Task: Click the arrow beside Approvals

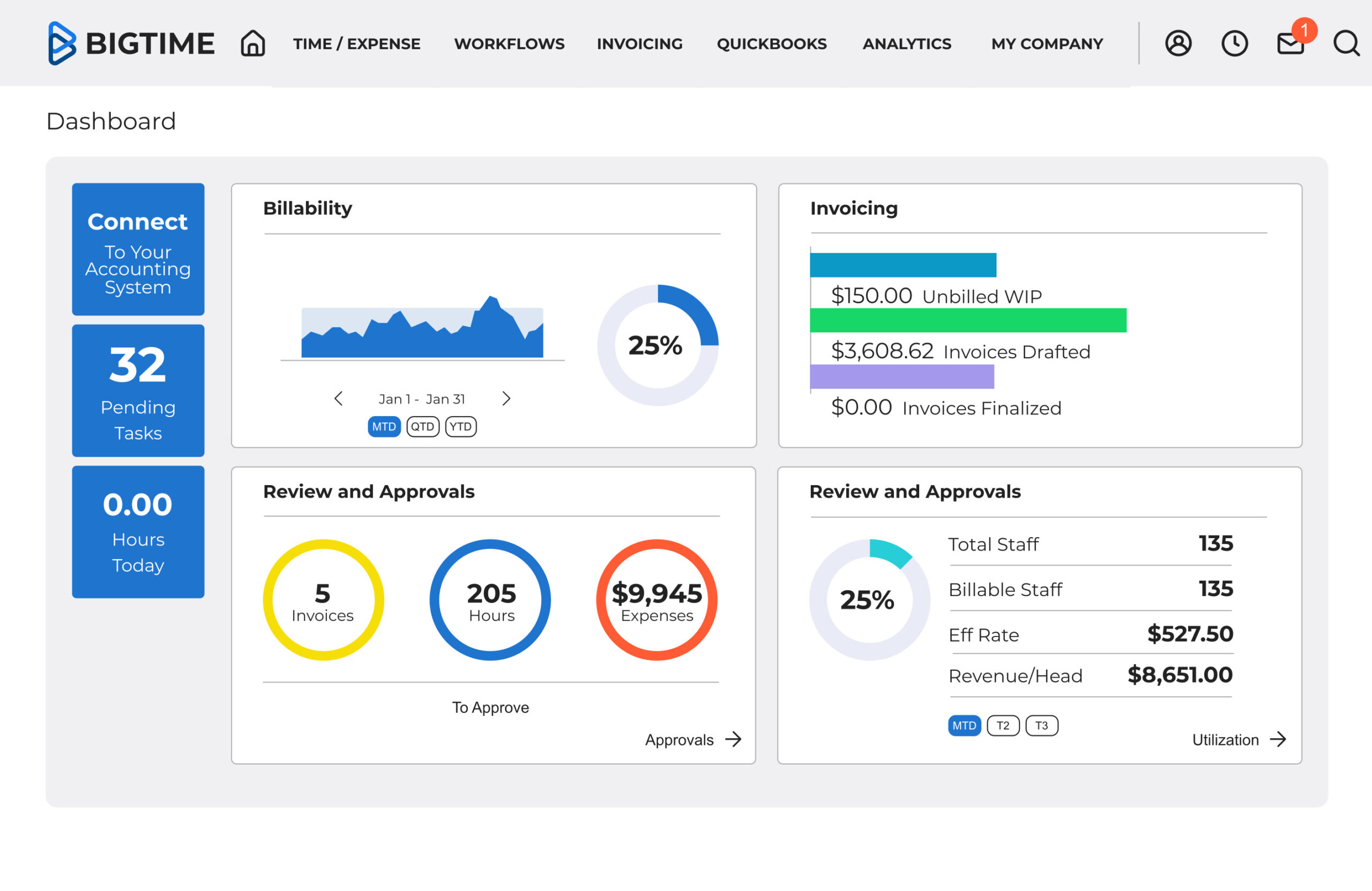Action: [733, 739]
